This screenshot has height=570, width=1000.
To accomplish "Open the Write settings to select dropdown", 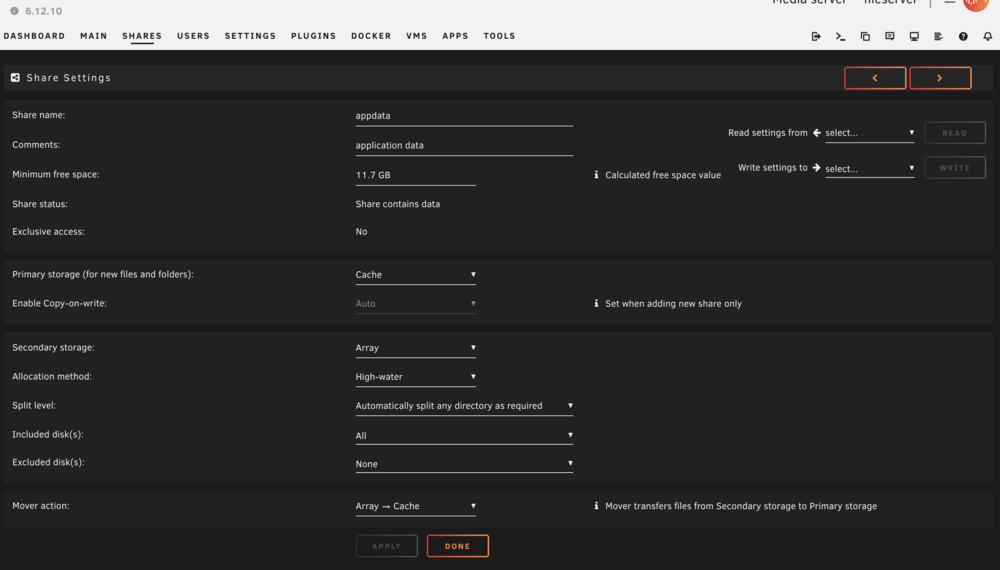I will tap(869, 168).
